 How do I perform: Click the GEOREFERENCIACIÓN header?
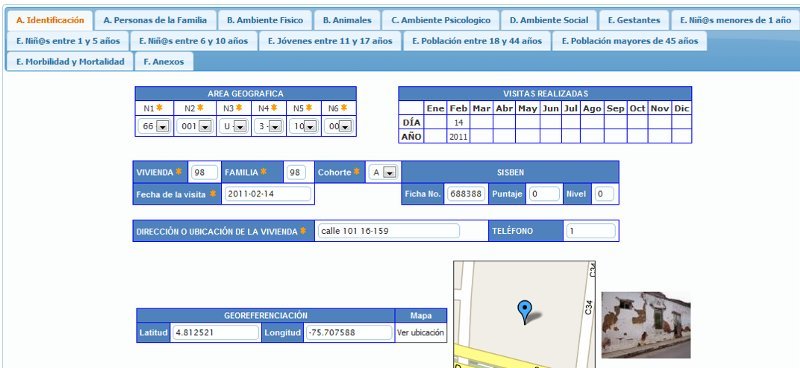coord(266,315)
